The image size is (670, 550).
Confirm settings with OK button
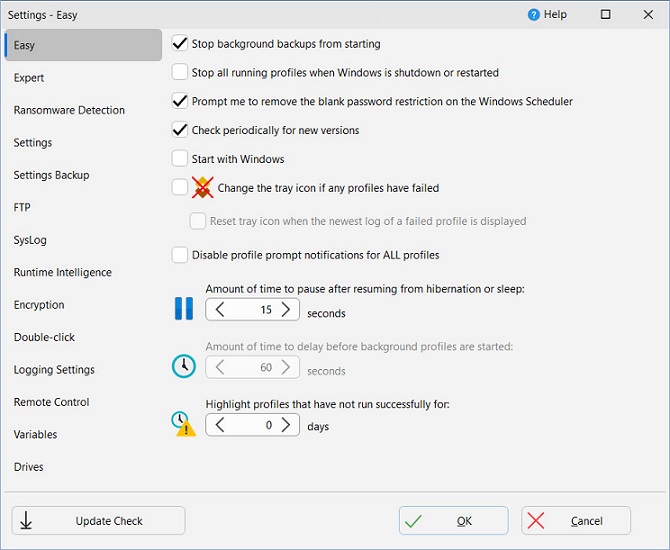click(454, 521)
